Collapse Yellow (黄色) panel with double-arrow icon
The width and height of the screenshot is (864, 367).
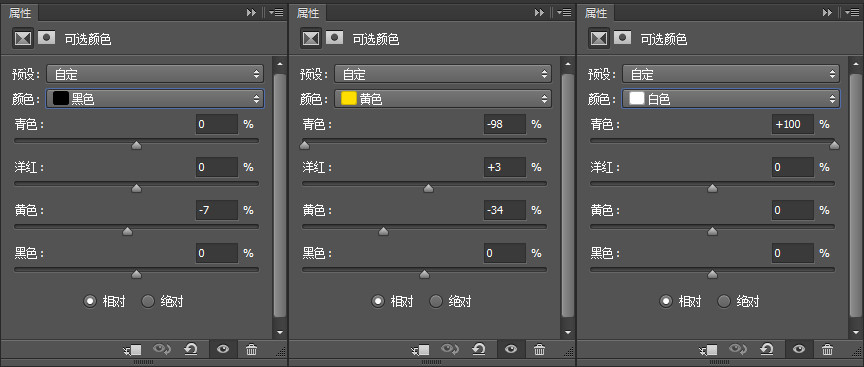539,12
